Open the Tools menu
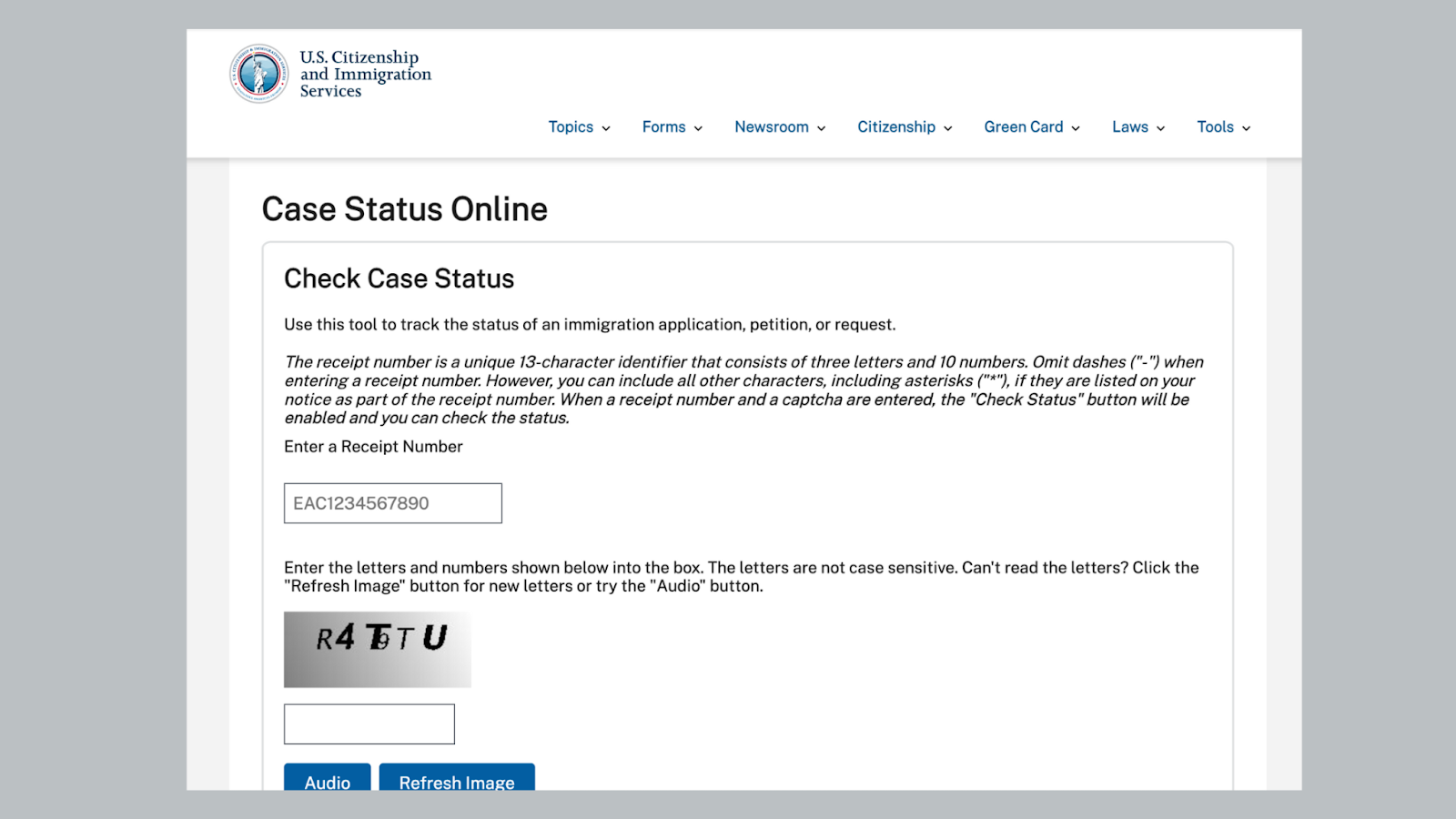The image size is (1456, 819). click(x=1215, y=127)
